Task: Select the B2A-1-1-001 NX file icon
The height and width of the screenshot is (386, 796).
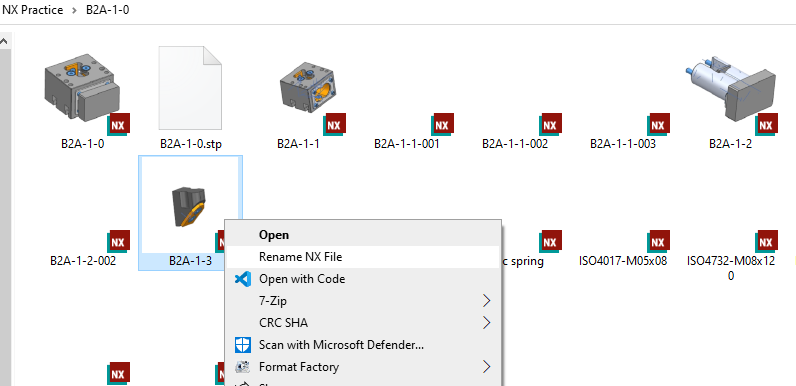Action: point(442,124)
